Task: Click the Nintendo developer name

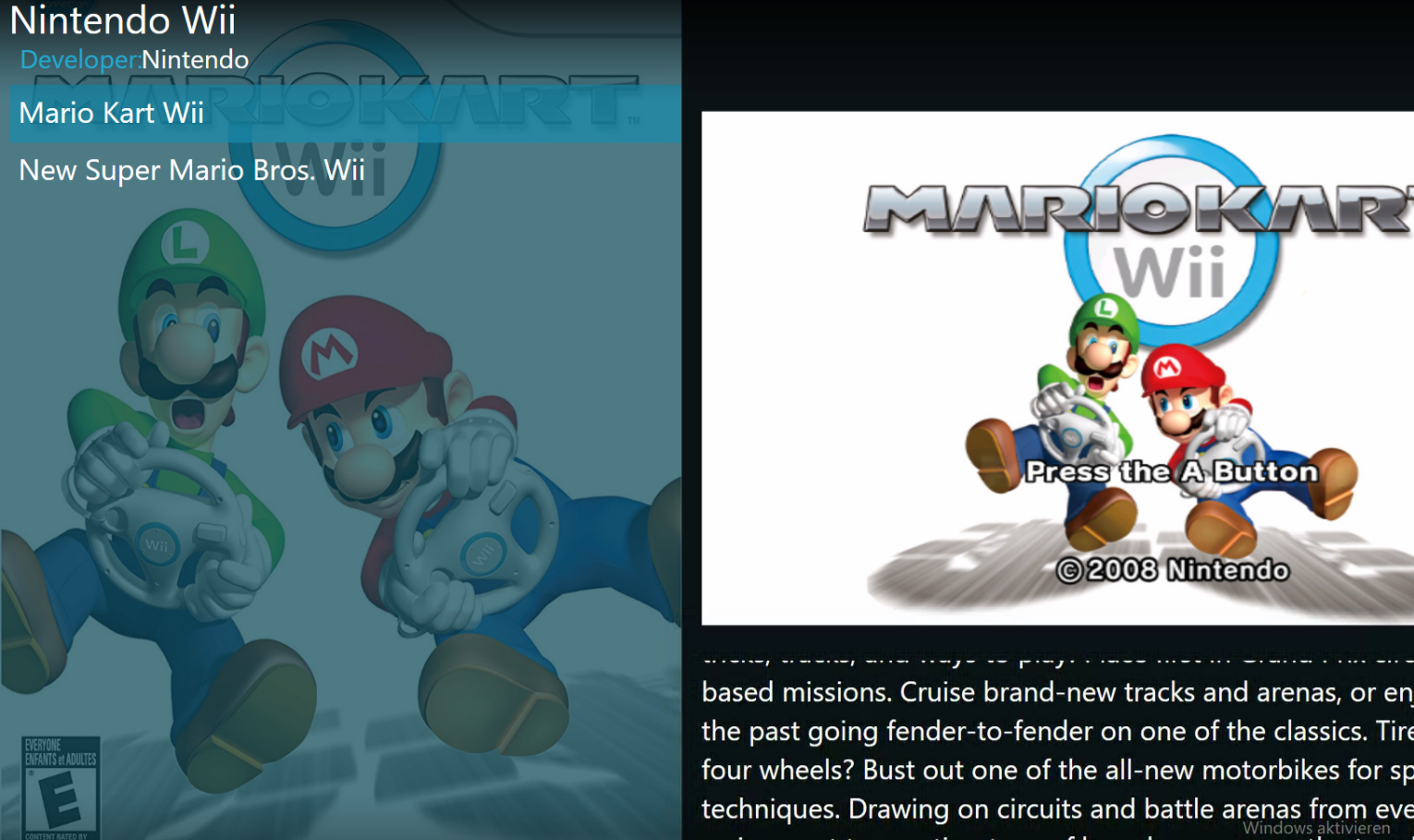Action: click(195, 60)
